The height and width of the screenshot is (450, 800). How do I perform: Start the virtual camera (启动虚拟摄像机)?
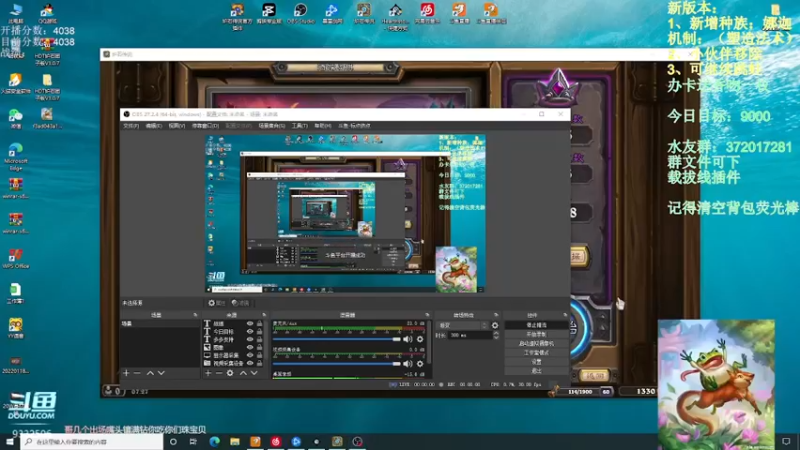[x=536, y=343]
